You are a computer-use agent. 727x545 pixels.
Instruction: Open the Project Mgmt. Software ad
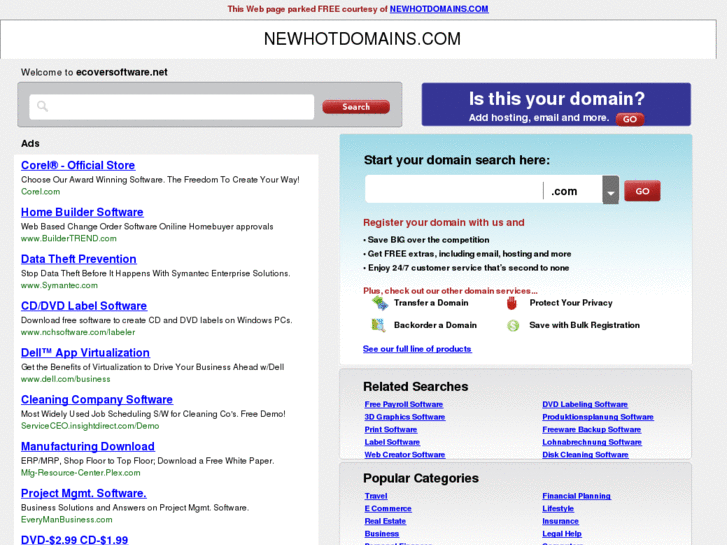click(x=83, y=493)
